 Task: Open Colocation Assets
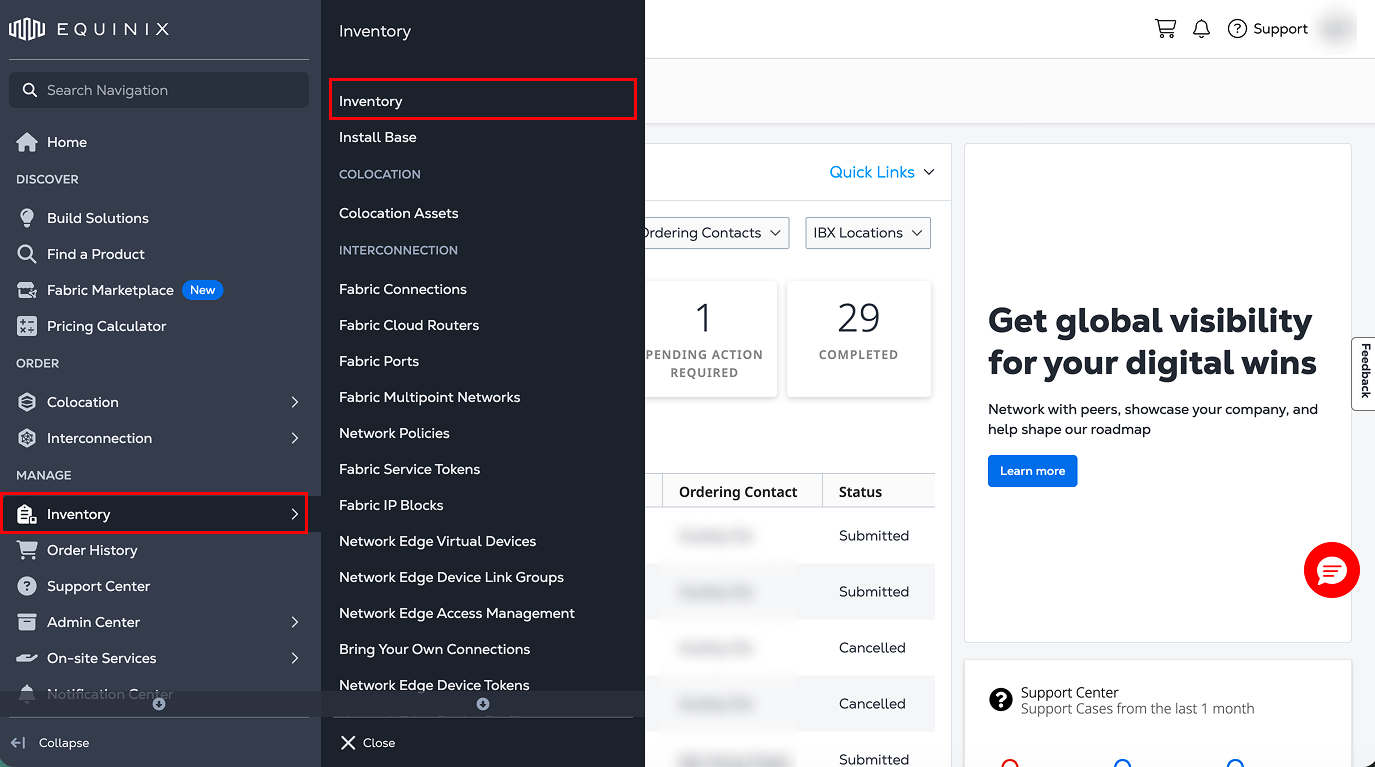(x=399, y=213)
